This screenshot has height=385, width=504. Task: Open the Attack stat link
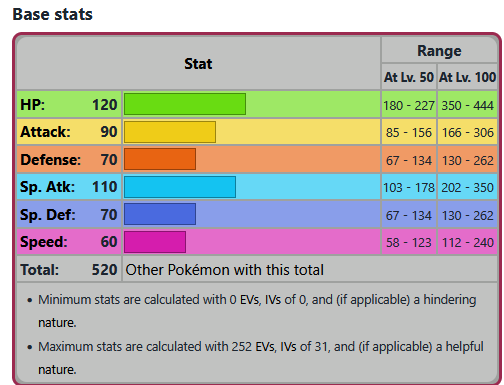coord(45,132)
